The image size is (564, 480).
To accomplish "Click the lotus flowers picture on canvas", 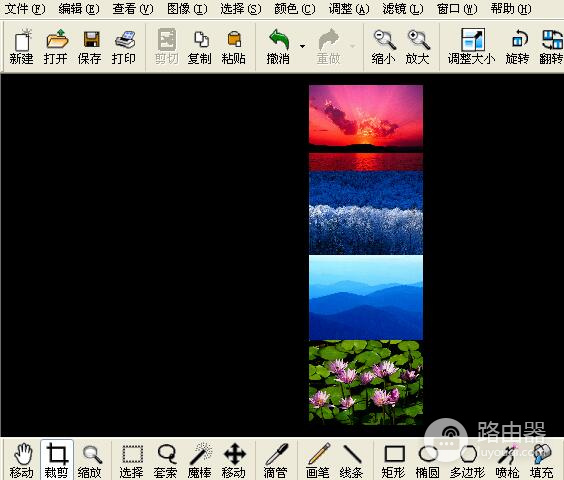I will coord(366,382).
